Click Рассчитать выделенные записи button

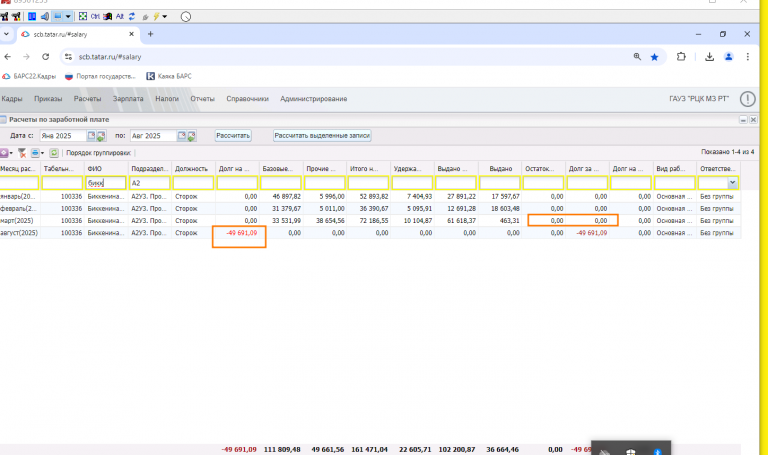point(322,136)
